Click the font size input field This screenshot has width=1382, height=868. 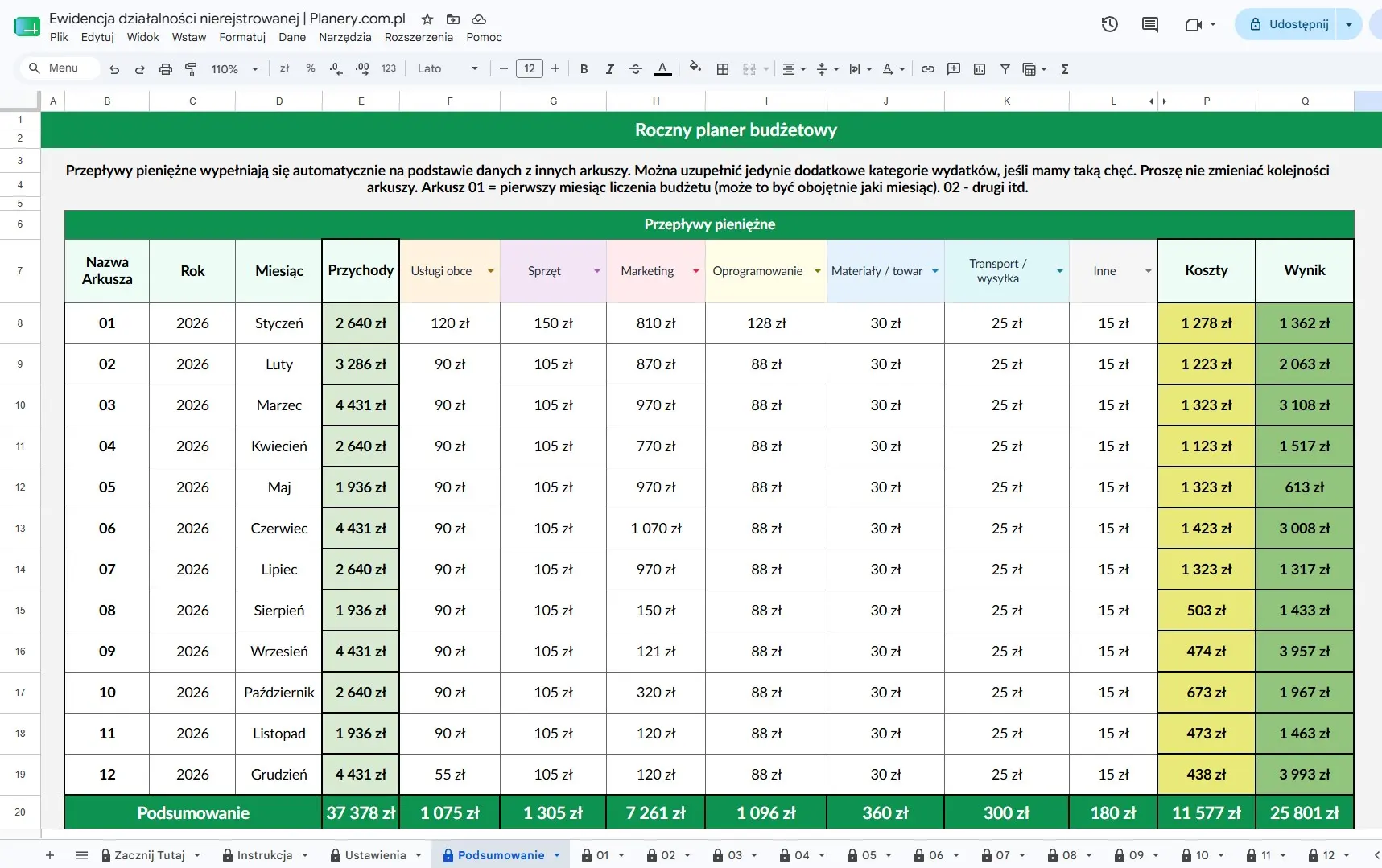click(530, 69)
